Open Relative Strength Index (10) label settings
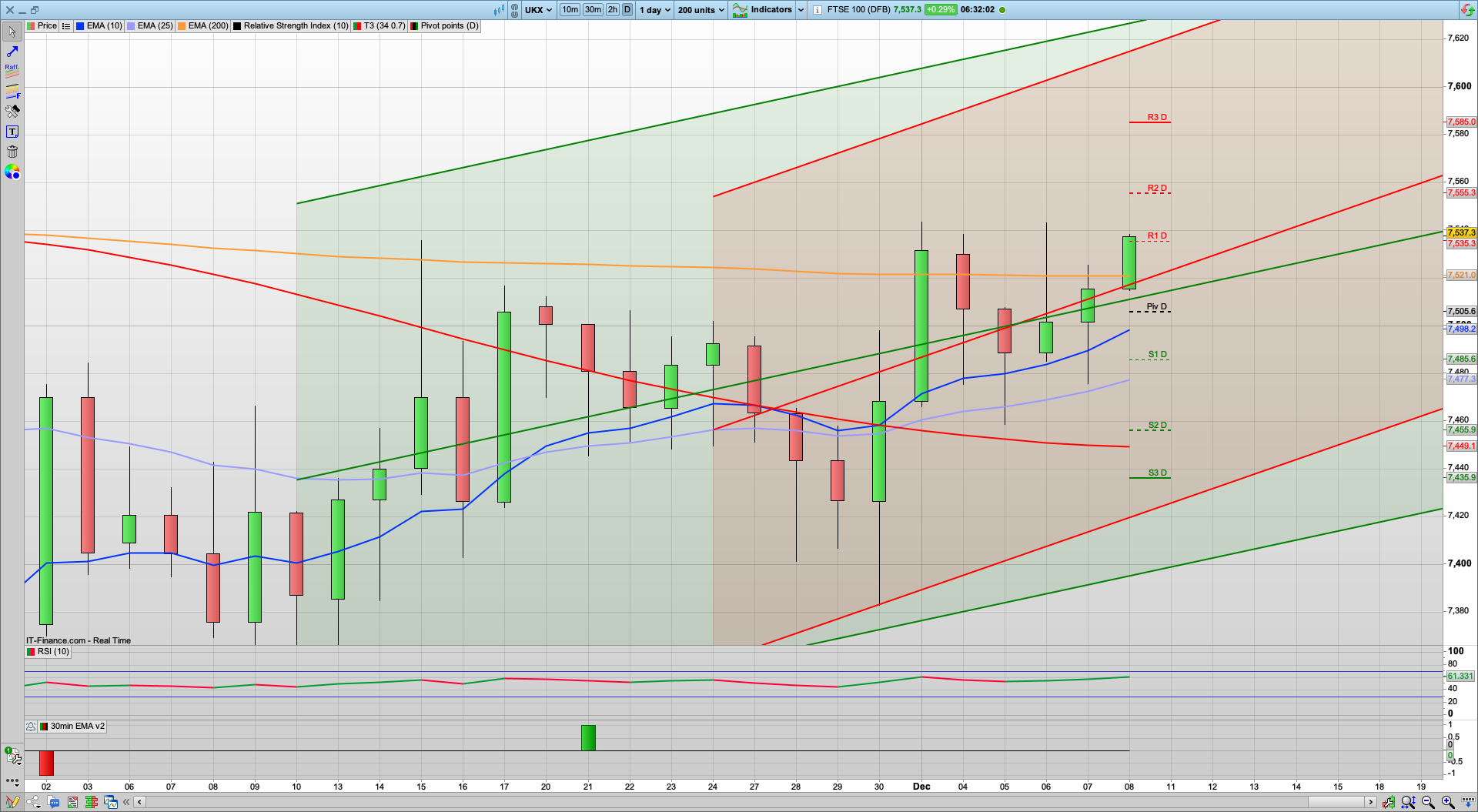 coord(291,25)
